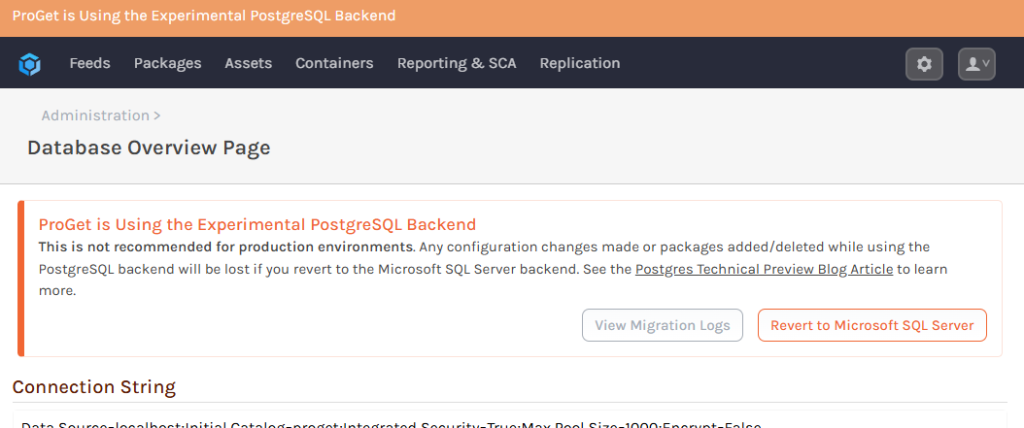Go to Feeds in navigation bar
Screen dimensions: 1024x428
90,63
